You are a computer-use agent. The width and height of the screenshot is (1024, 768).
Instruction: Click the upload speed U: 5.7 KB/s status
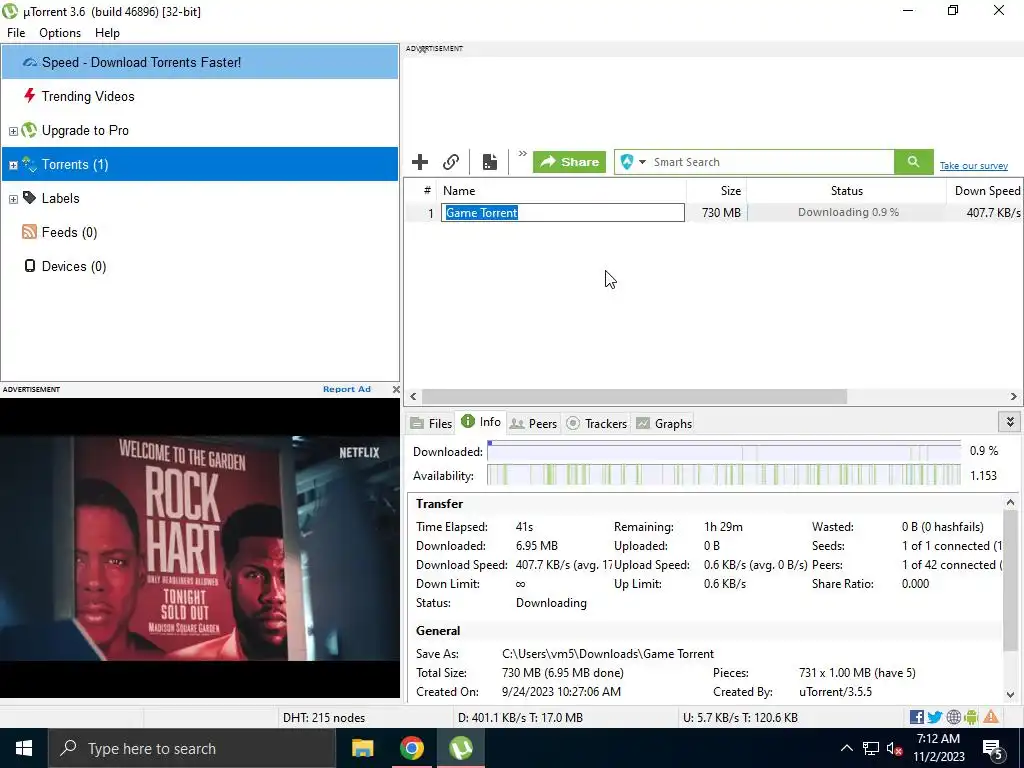coord(740,718)
